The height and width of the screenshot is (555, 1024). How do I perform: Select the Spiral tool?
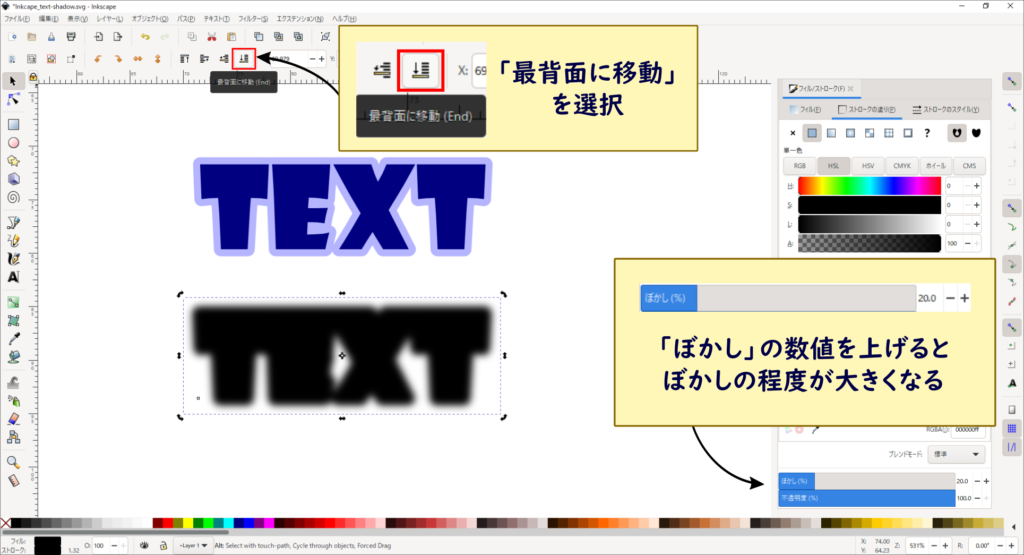[13, 197]
